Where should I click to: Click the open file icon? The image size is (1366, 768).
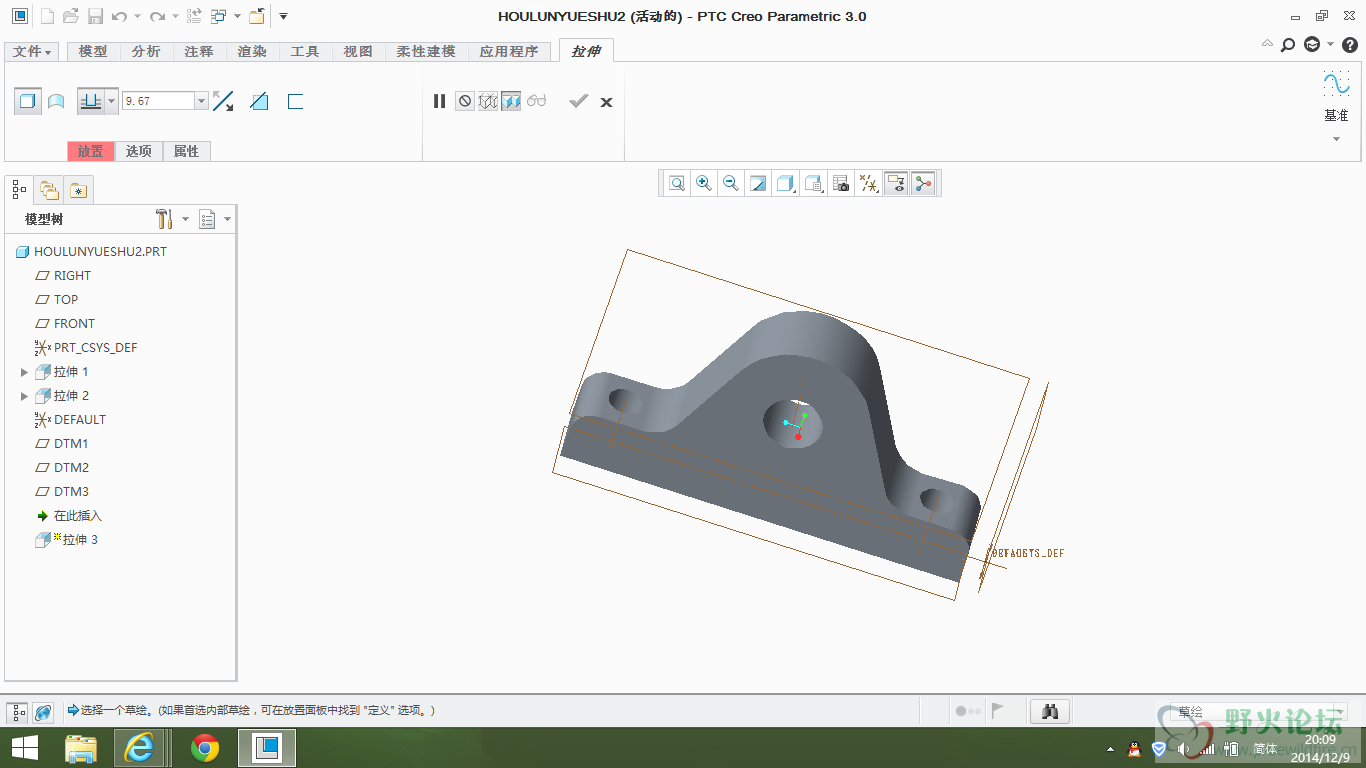click(x=70, y=16)
